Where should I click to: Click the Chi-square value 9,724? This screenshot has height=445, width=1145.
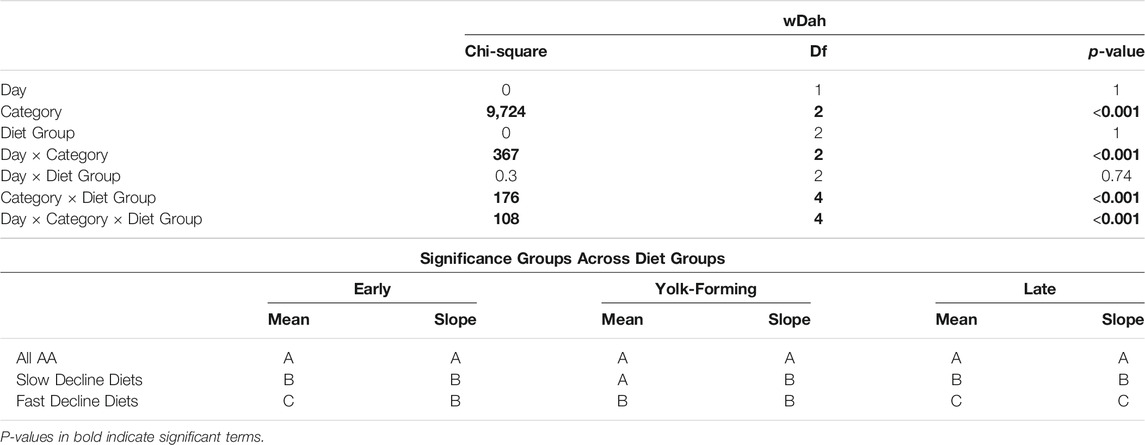[x=501, y=112]
